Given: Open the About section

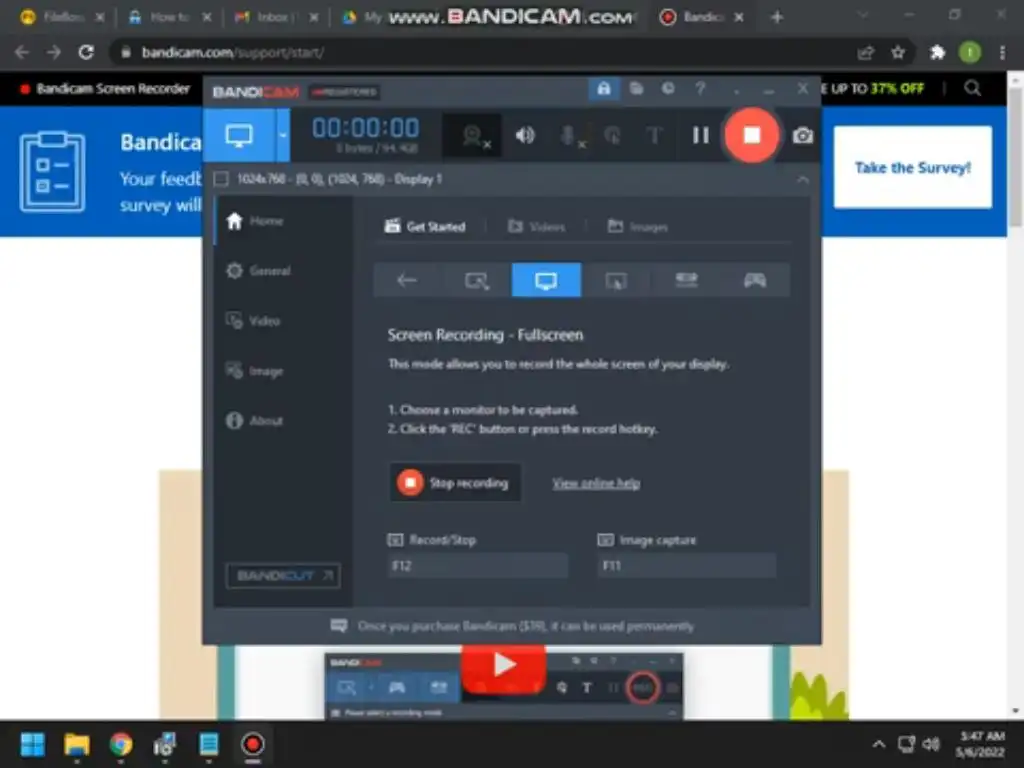Looking at the screenshot, I should coord(255,421).
